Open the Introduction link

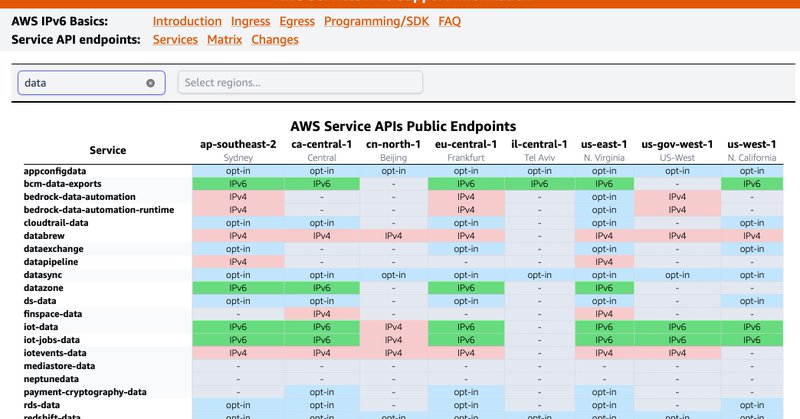tap(187, 21)
